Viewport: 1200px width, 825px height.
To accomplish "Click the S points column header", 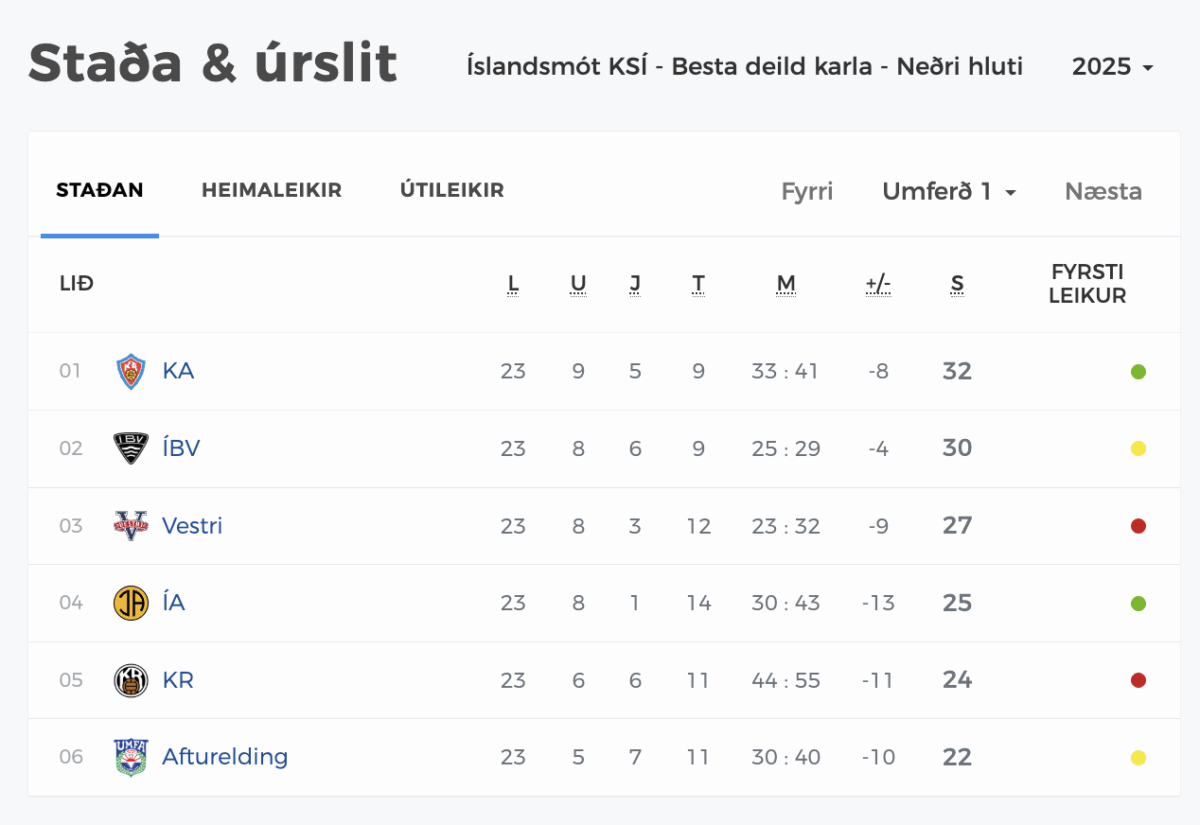I will (957, 284).
